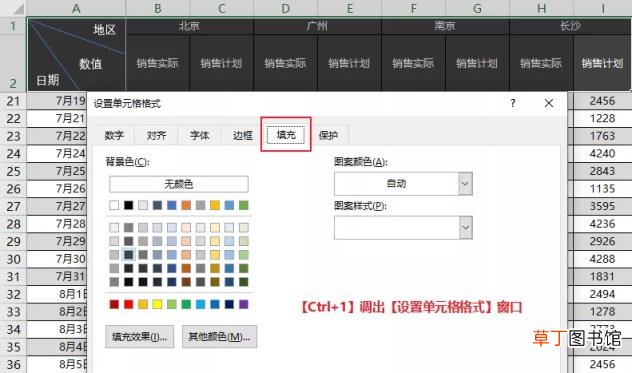Select row header 36

tap(13, 364)
